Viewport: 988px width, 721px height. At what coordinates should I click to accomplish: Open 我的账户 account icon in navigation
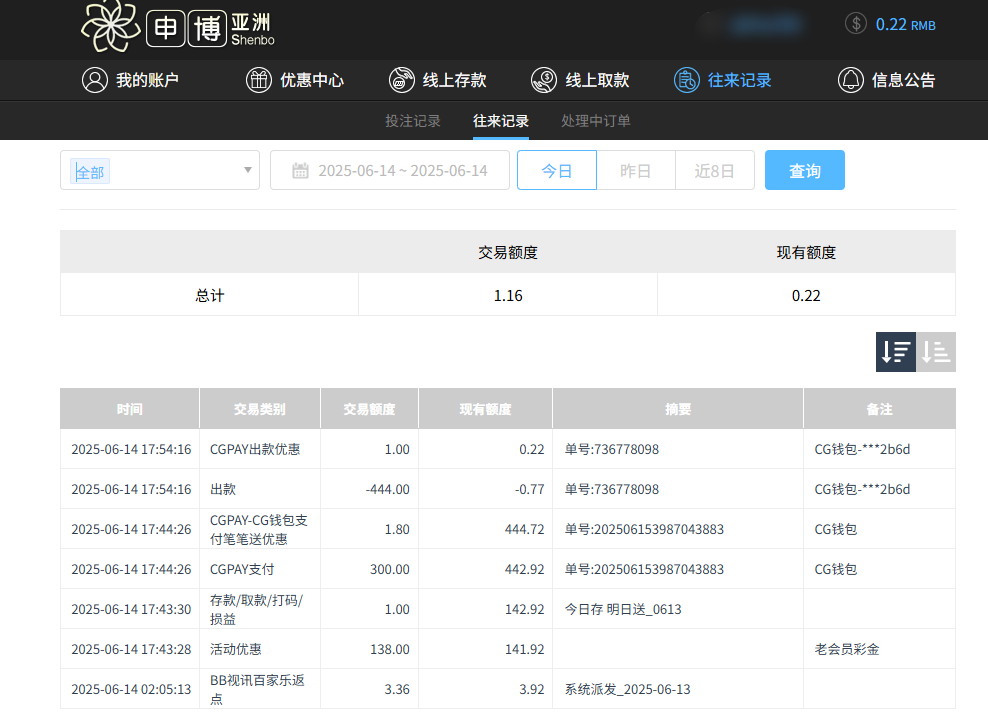click(95, 80)
